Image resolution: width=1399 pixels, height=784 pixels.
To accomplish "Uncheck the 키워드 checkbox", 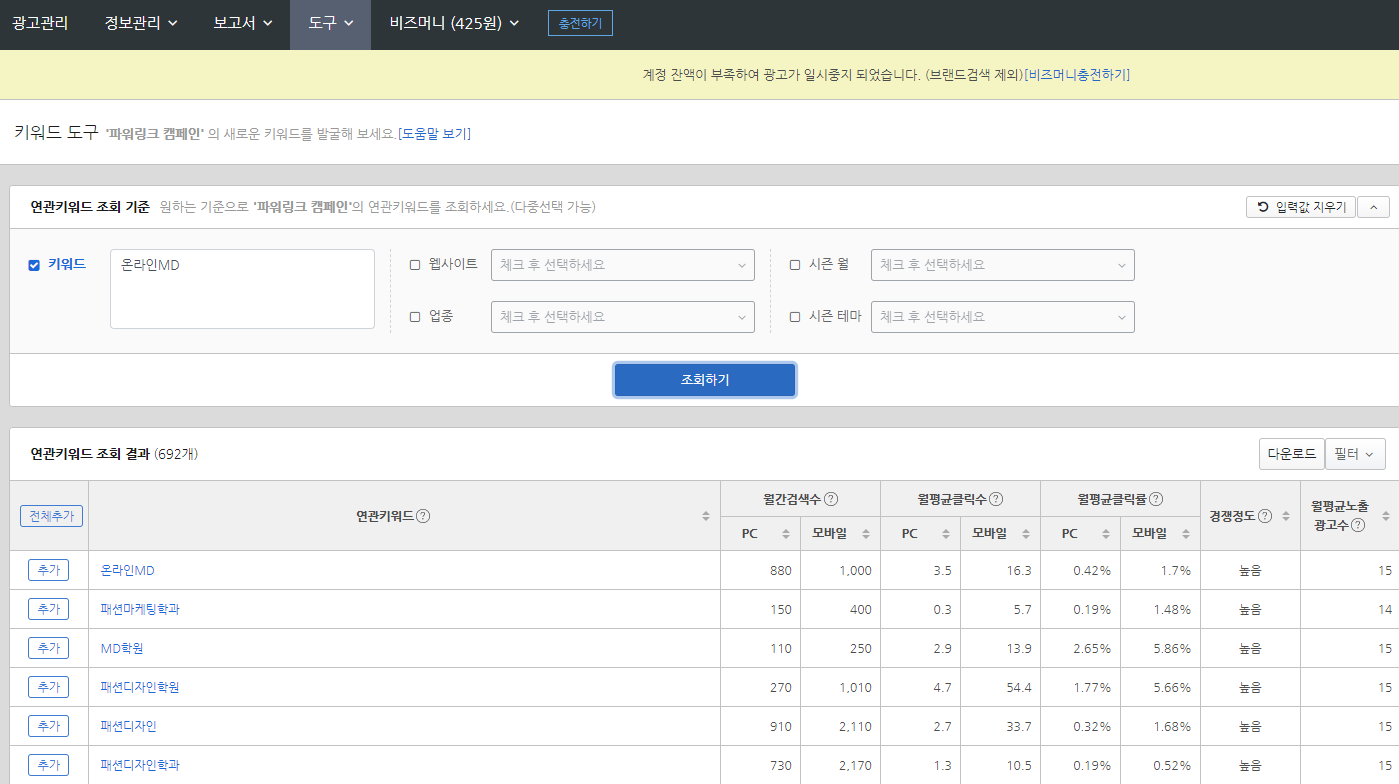I will (x=33, y=265).
